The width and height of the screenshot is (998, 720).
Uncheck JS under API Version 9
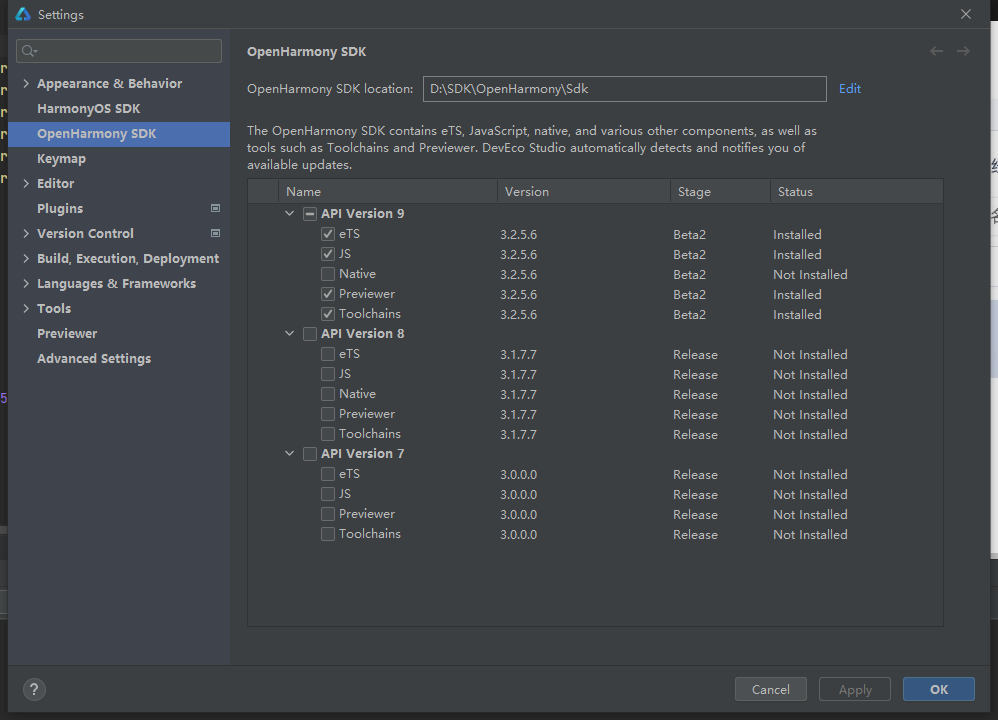tap(328, 254)
